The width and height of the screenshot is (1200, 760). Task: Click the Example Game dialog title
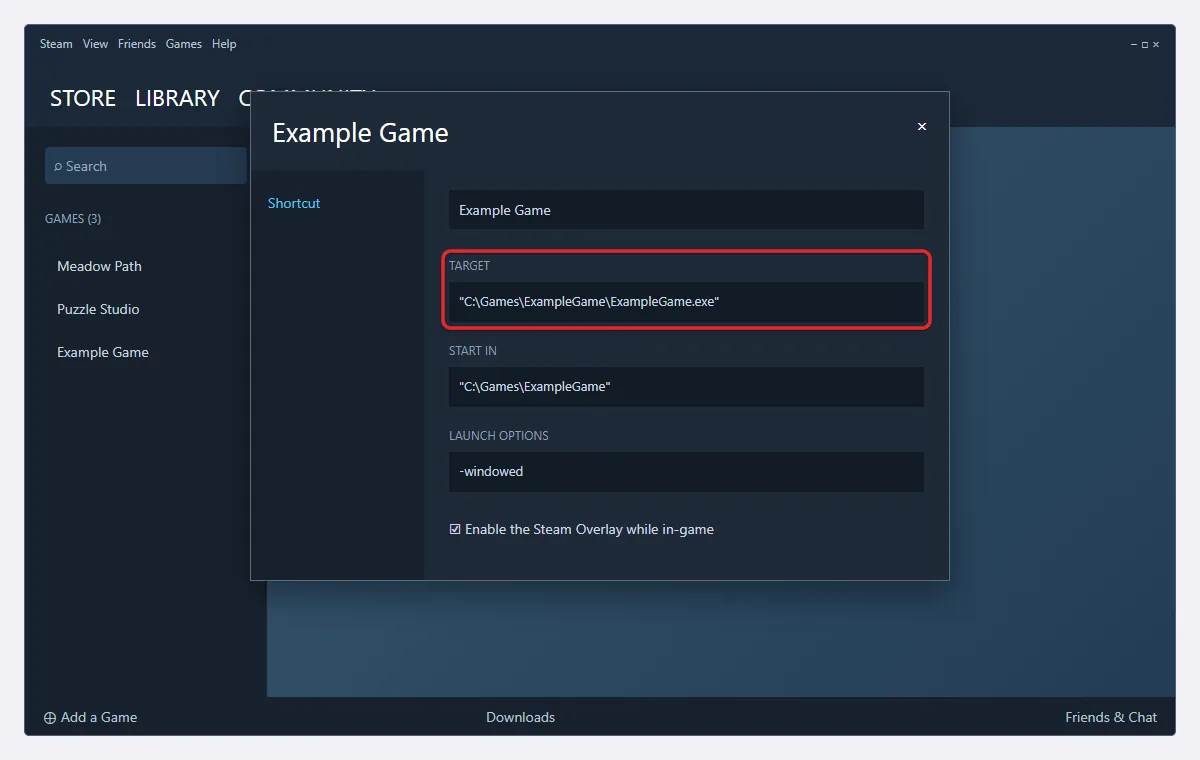360,133
